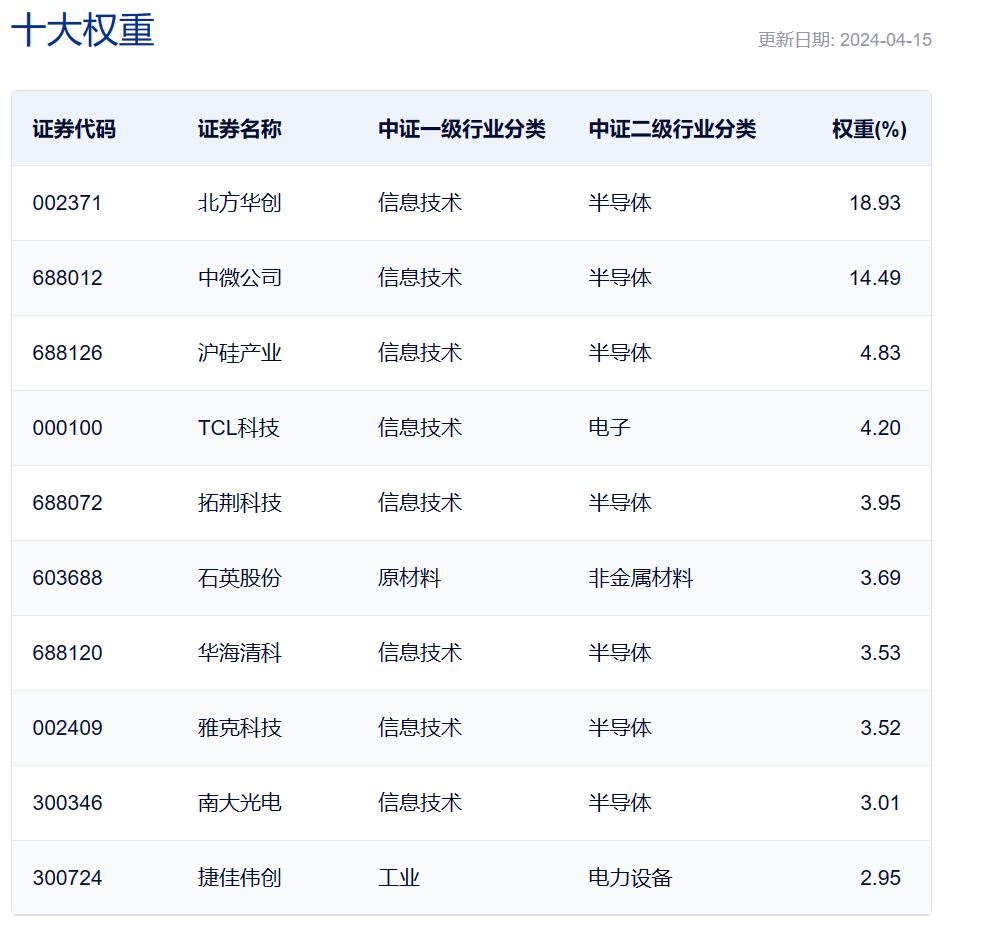Select stock code 688126
The image size is (1006, 943).
click(x=67, y=353)
